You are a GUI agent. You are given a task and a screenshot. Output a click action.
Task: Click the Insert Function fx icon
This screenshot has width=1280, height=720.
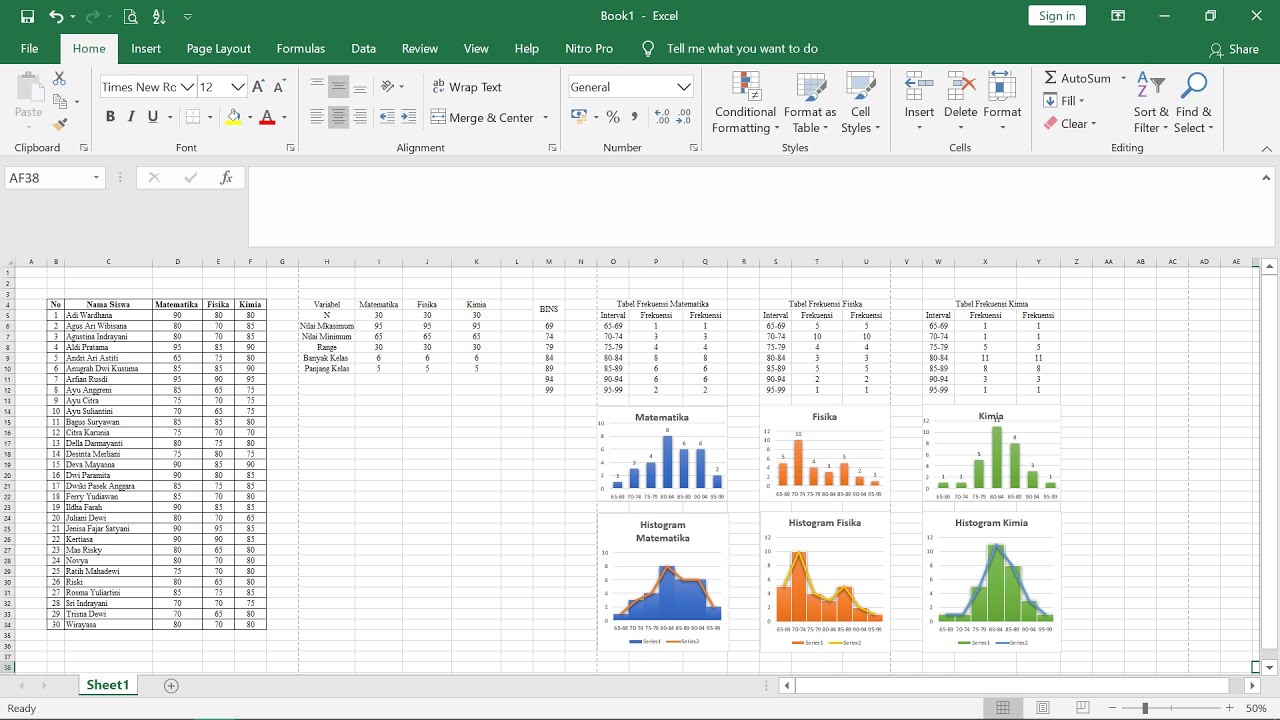coord(227,178)
